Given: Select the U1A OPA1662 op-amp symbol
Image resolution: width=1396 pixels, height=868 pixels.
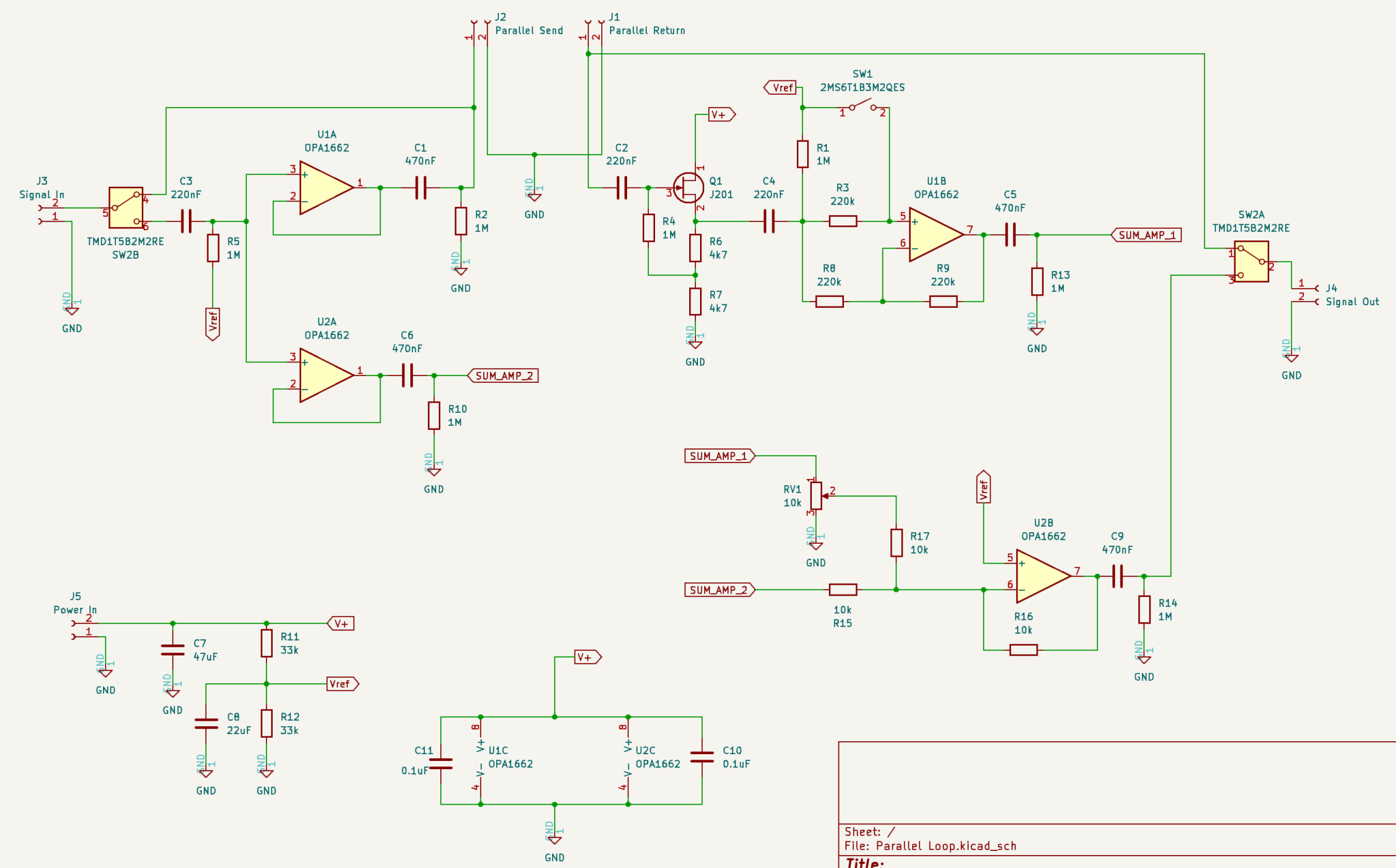Looking at the screenshot, I should click(327, 187).
